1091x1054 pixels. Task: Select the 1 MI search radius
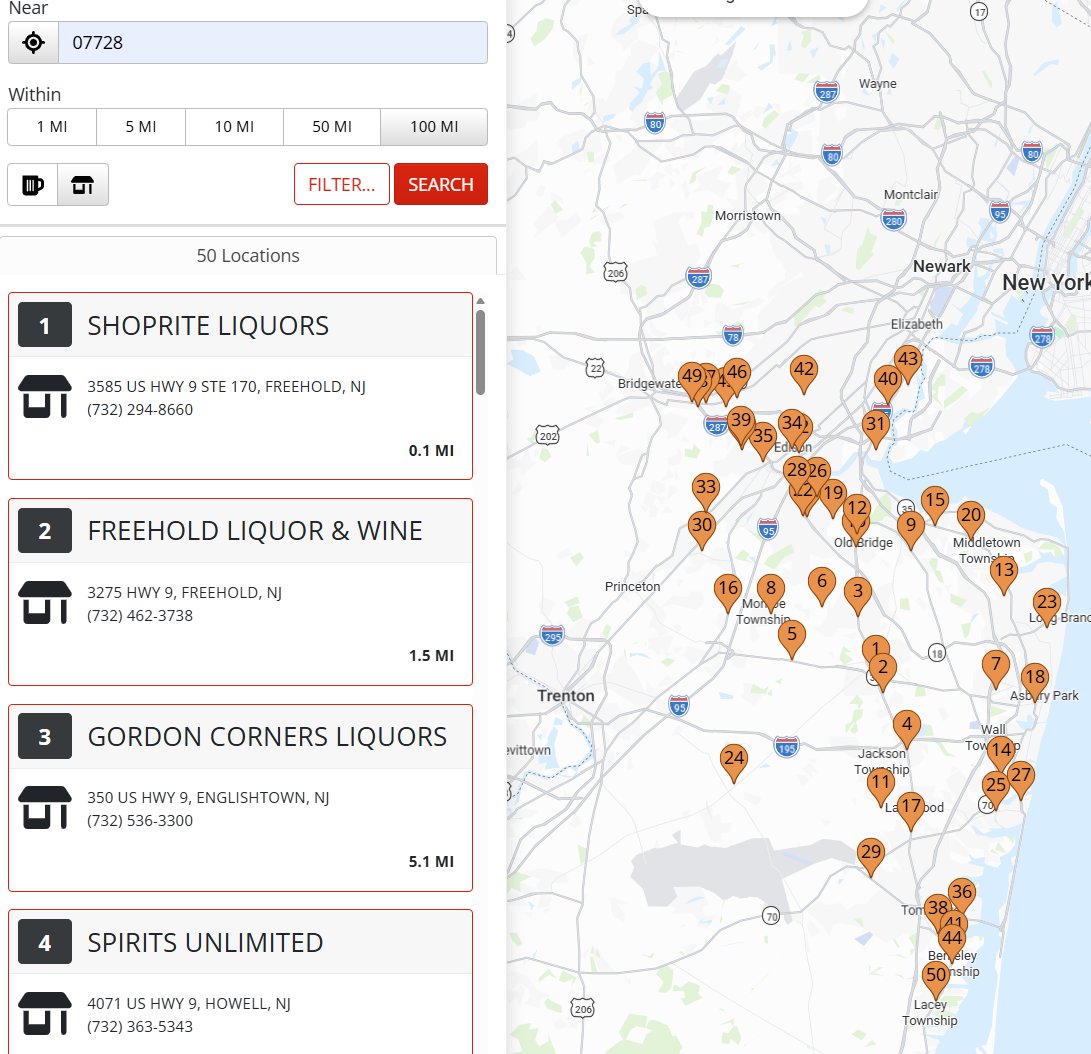tap(51, 127)
